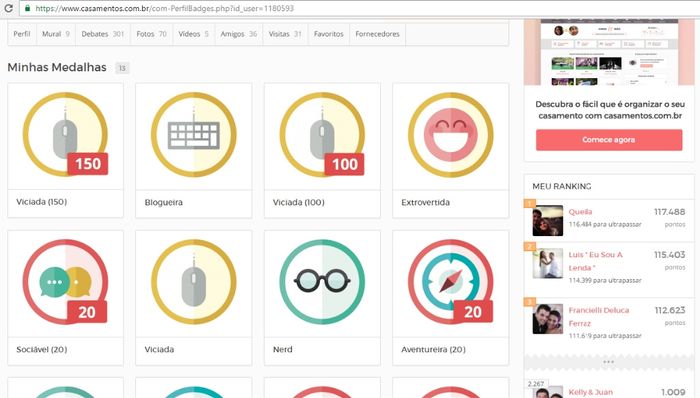Screen dimensions: 700x398
Task: Reload the page with browser refresh icon
Action: tap(8, 8)
